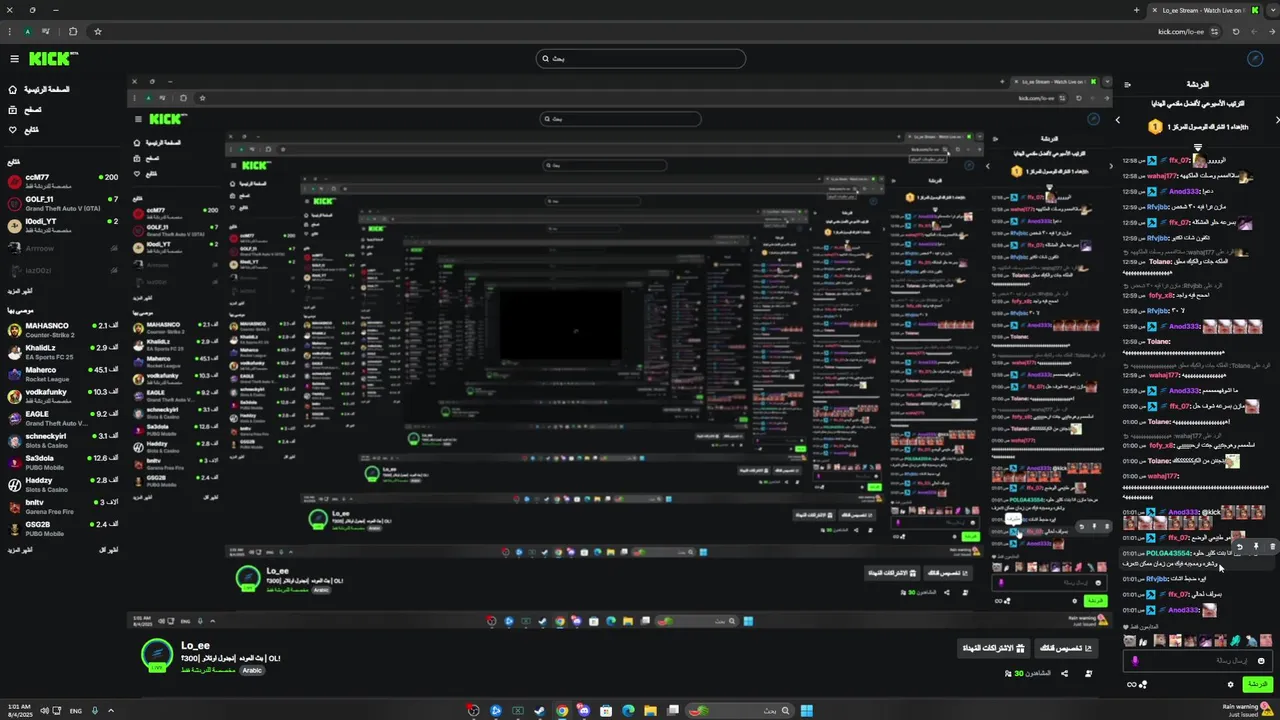Screen dimensions: 1280x720
Task: Open recommended channel GSG2B
Action: point(62,528)
